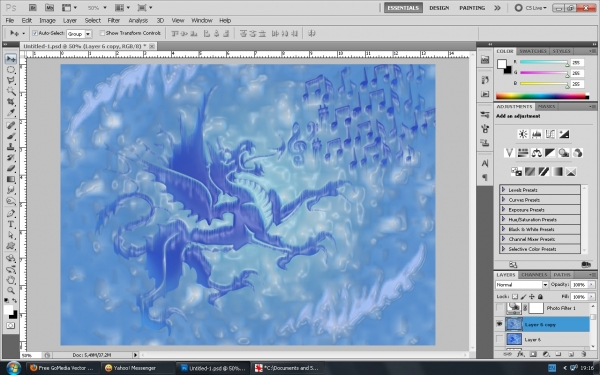
Task: Enable Show Transform Controls checkbox
Action: coord(102,33)
